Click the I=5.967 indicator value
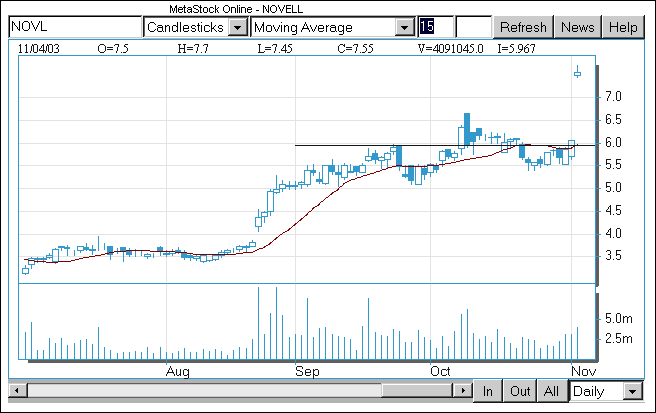 pos(516,49)
